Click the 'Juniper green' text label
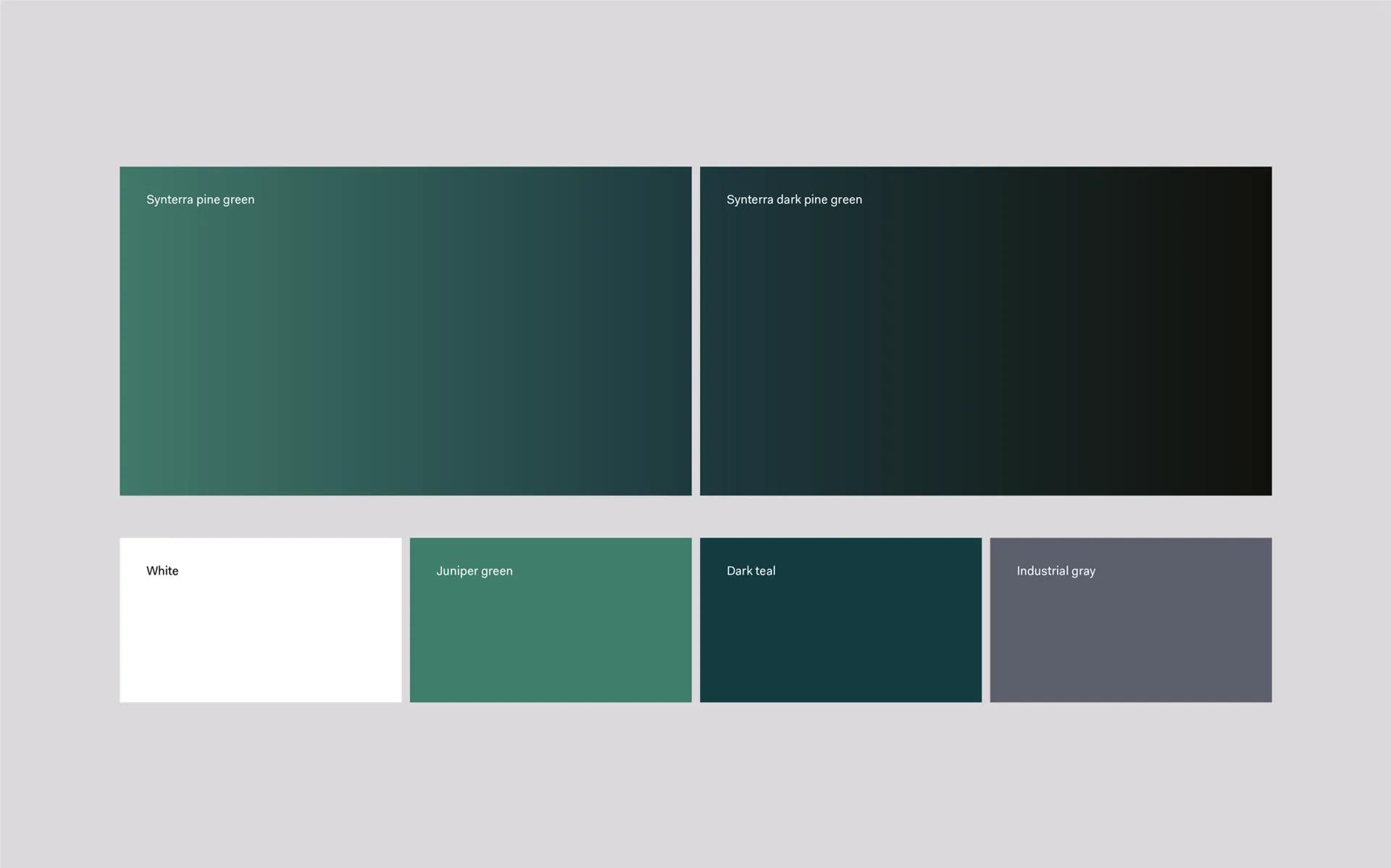 click(475, 571)
